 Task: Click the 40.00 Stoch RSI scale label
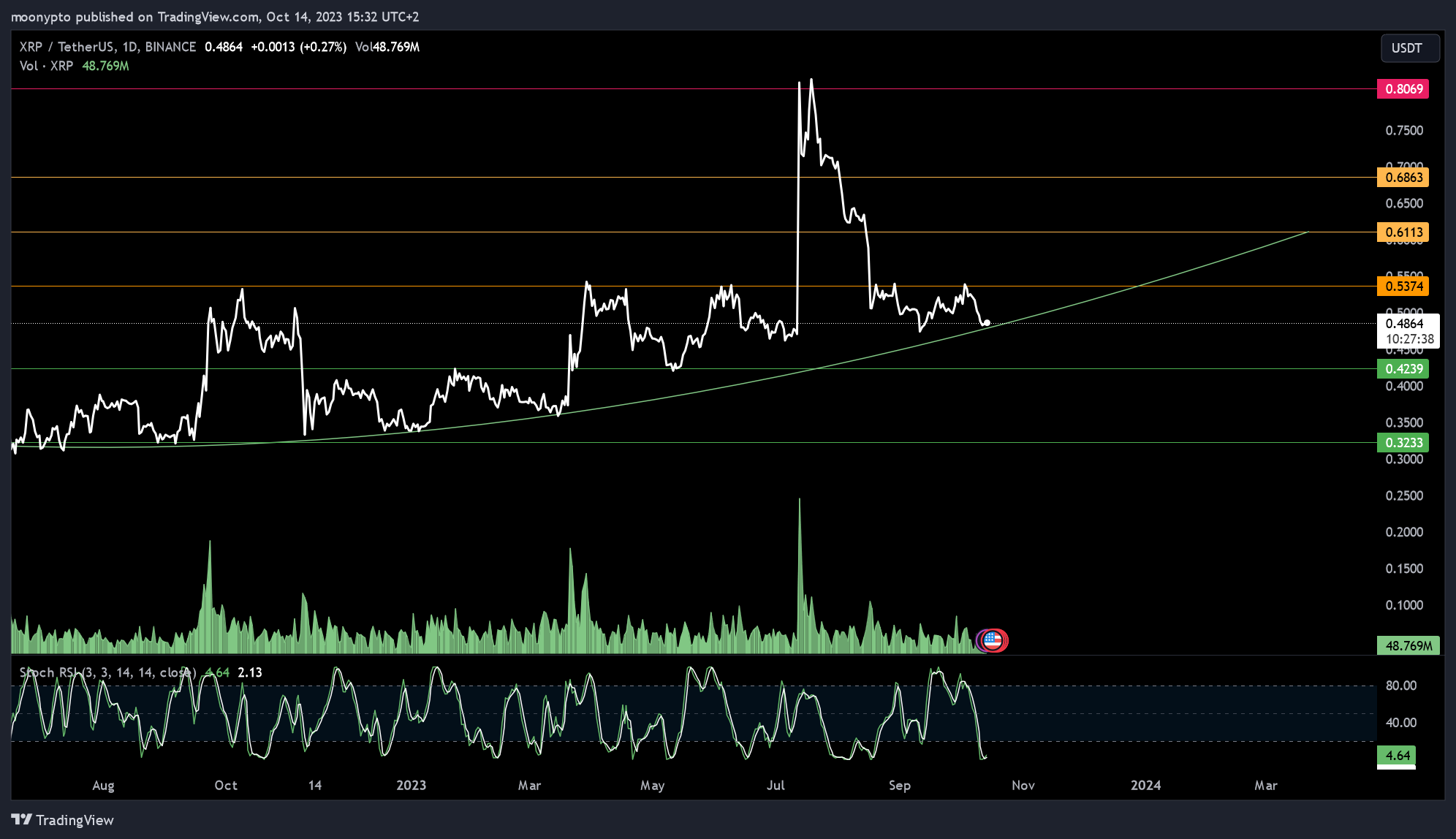[1401, 722]
